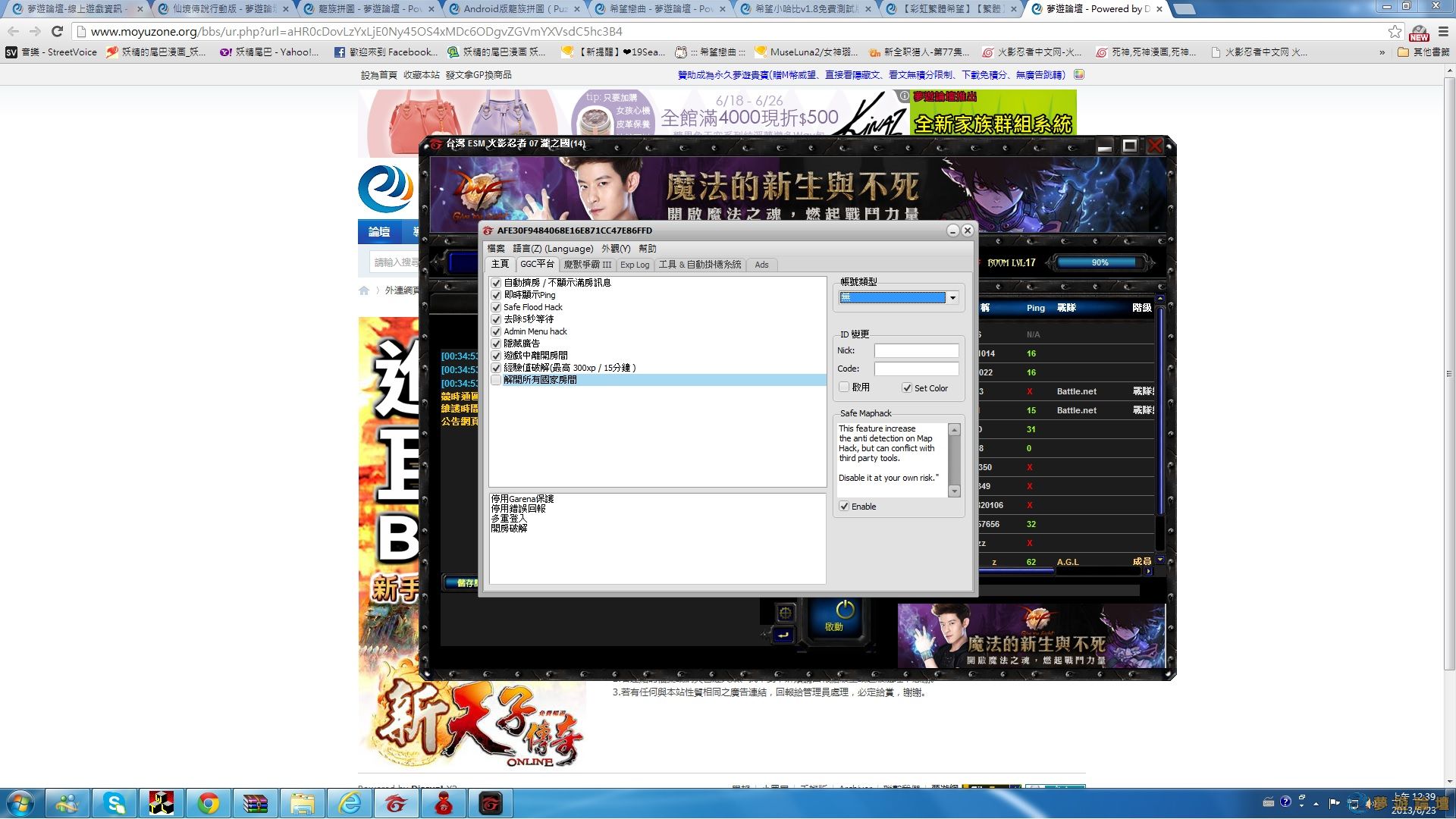Click the gear settings icon beside 啟動
This screenshot has height=819, width=1456.
(x=786, y=612)
